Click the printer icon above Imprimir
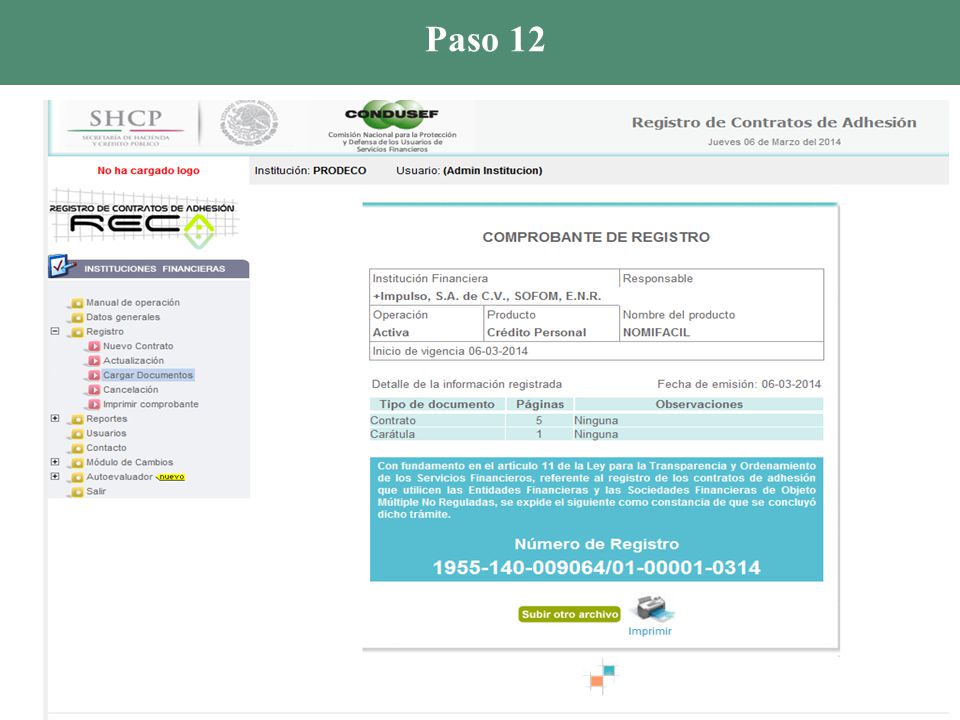The height and width of the screenshot is (720, 960). [654, 608]
